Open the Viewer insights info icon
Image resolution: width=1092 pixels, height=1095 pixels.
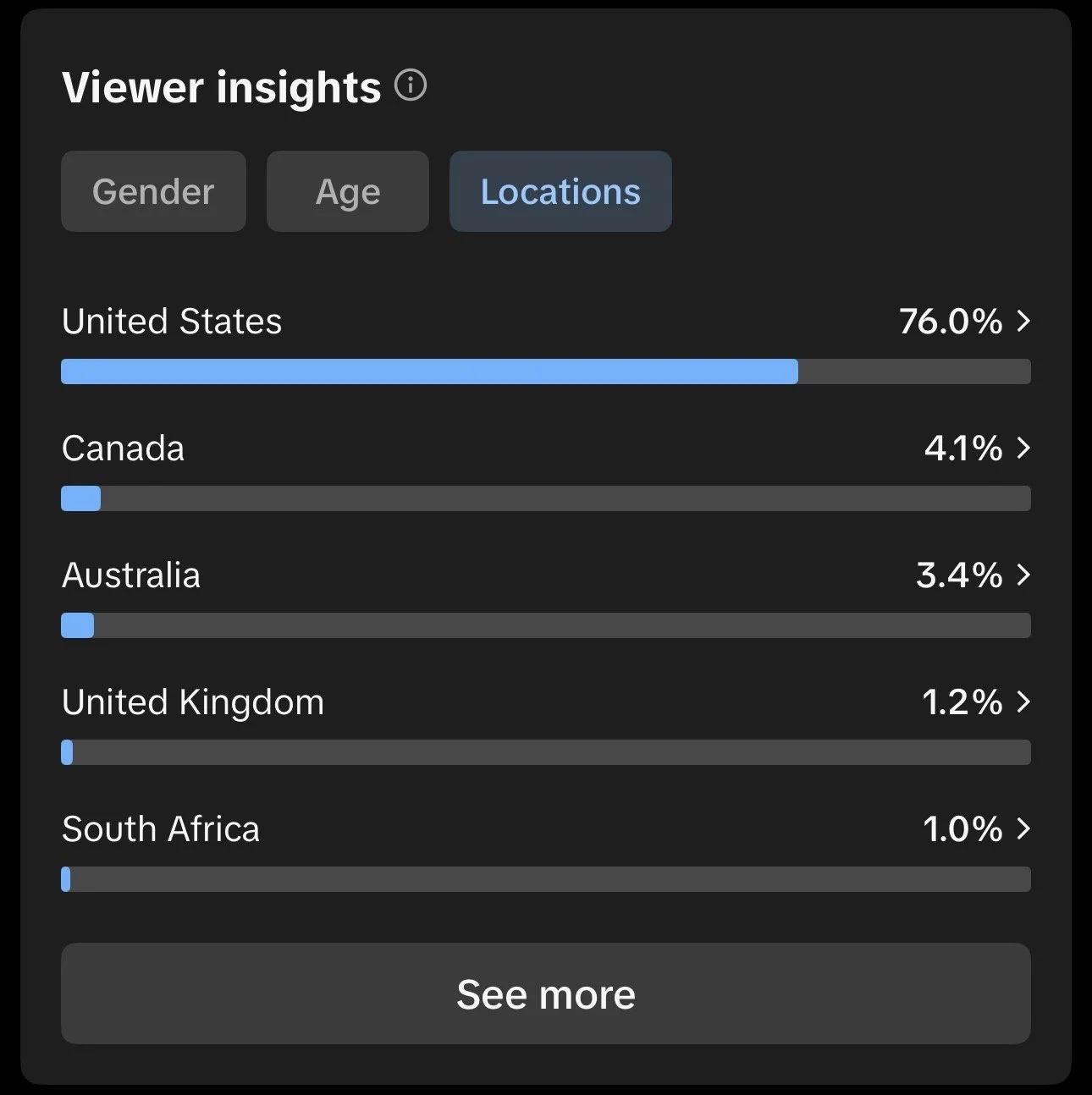(x=411, y=85)
